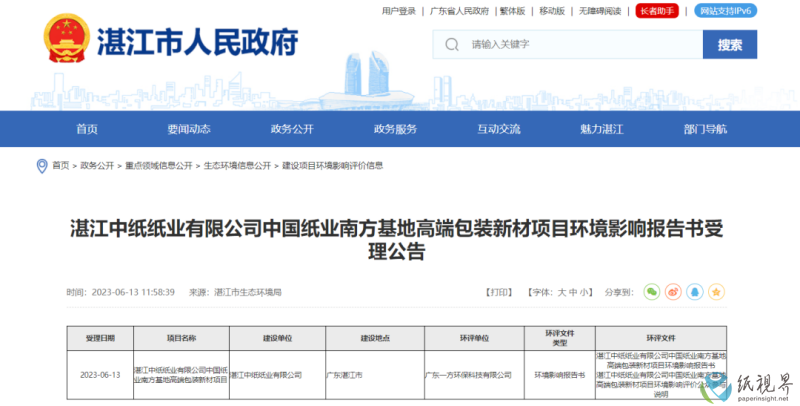Screen dimensions: 800x406
Task: Click the 环评单位 column header
Action: 474,338
